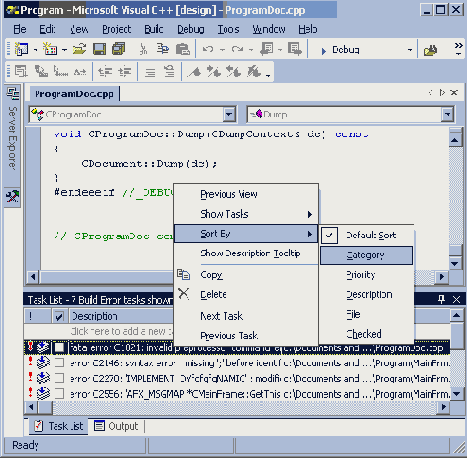Click the pin auto-hide Task List button
The width and height of the screenshot is (467, 458).
tap(441, 299)
